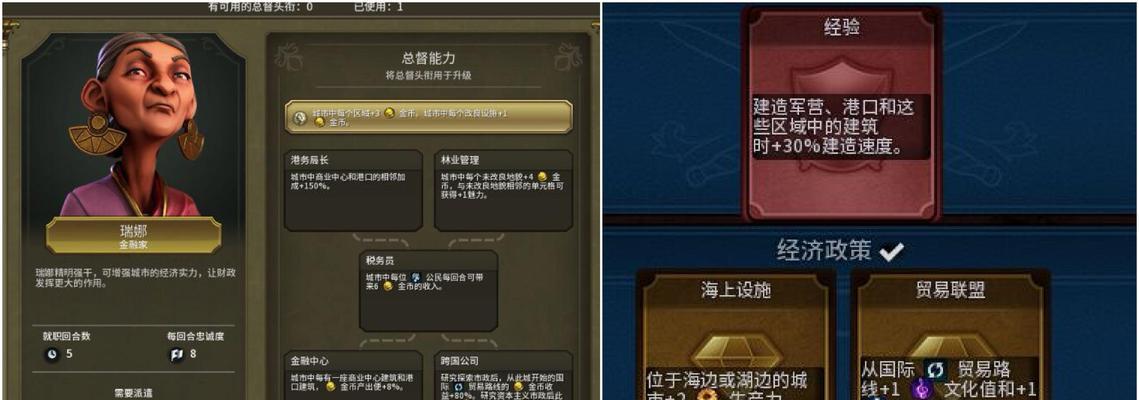Click the clock icon beside 就职回合数
Screen dimensions: 1139x400
click(x=52, y=354)
